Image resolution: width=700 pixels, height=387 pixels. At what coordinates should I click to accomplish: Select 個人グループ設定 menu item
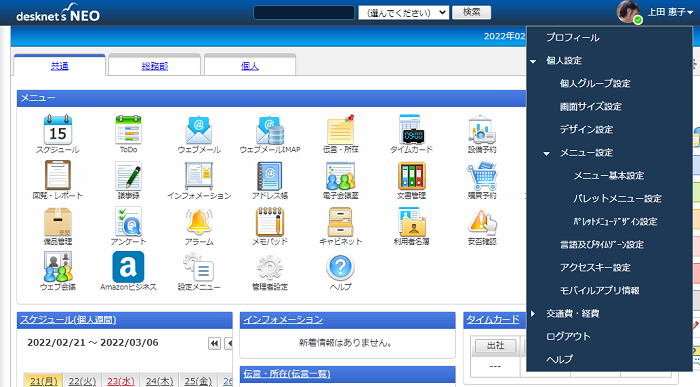[595, 83]
